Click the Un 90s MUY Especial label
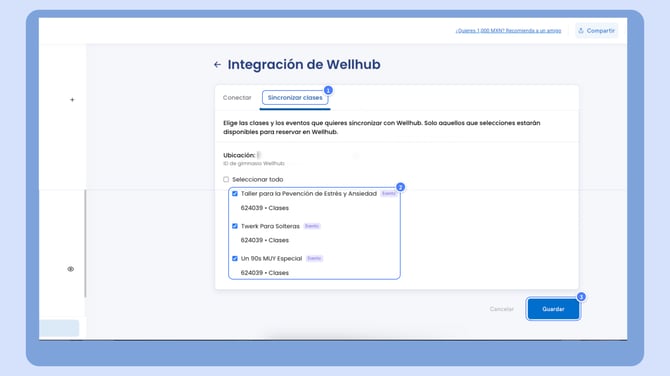Viewport: 670px width, 376px height. click(x=271, y=258)
